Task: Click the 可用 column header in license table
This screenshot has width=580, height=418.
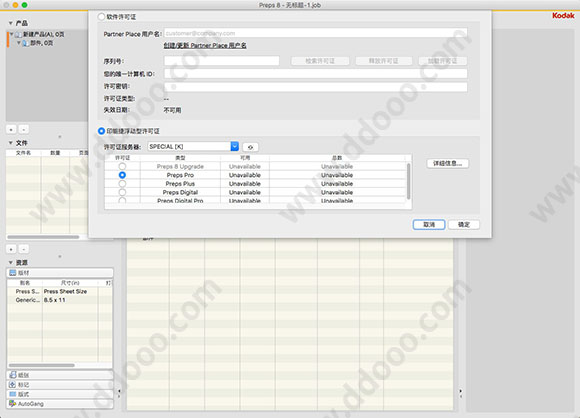Action: [245, 158]
